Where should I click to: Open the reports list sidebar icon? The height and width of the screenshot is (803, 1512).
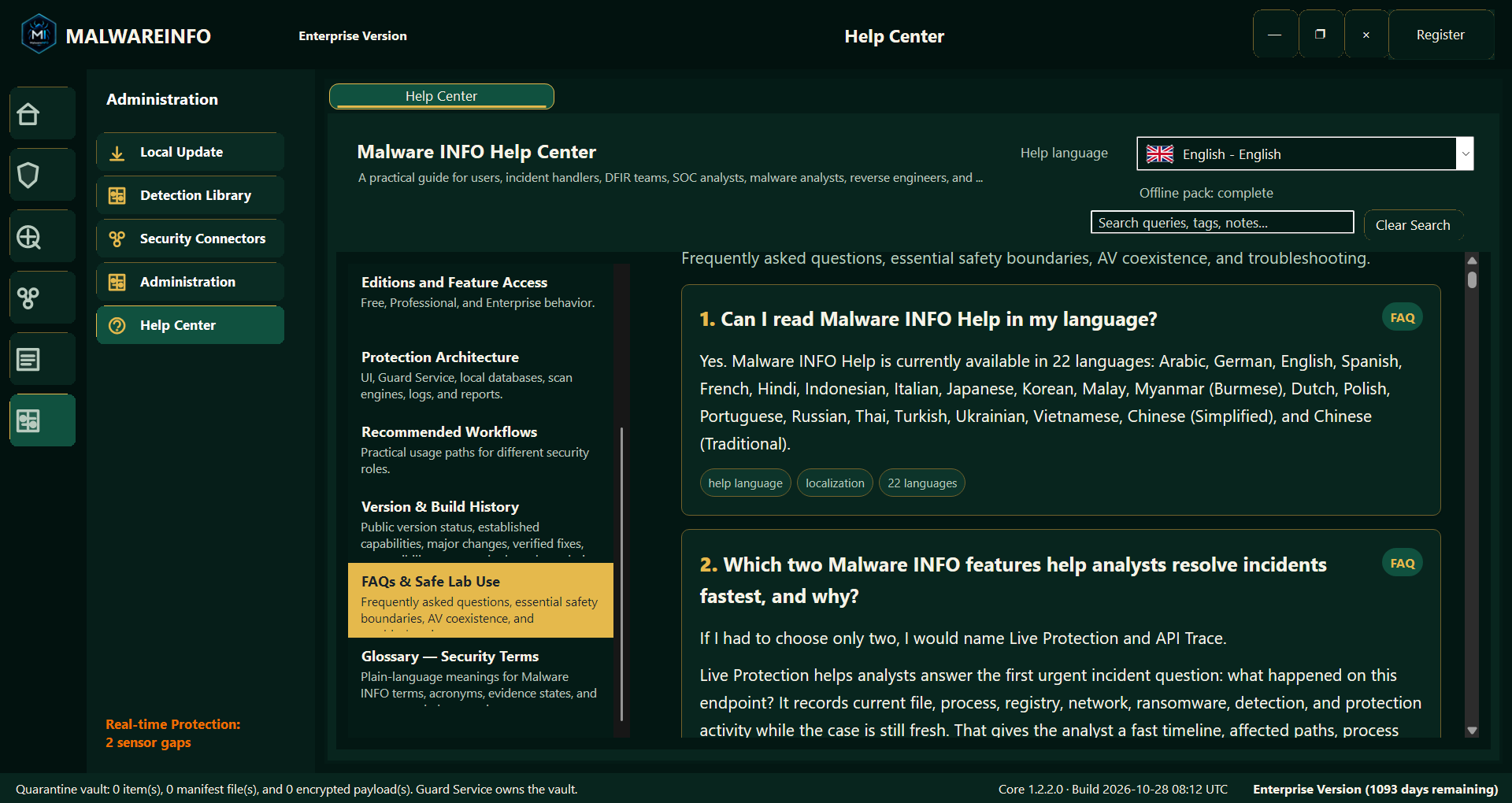43,360
